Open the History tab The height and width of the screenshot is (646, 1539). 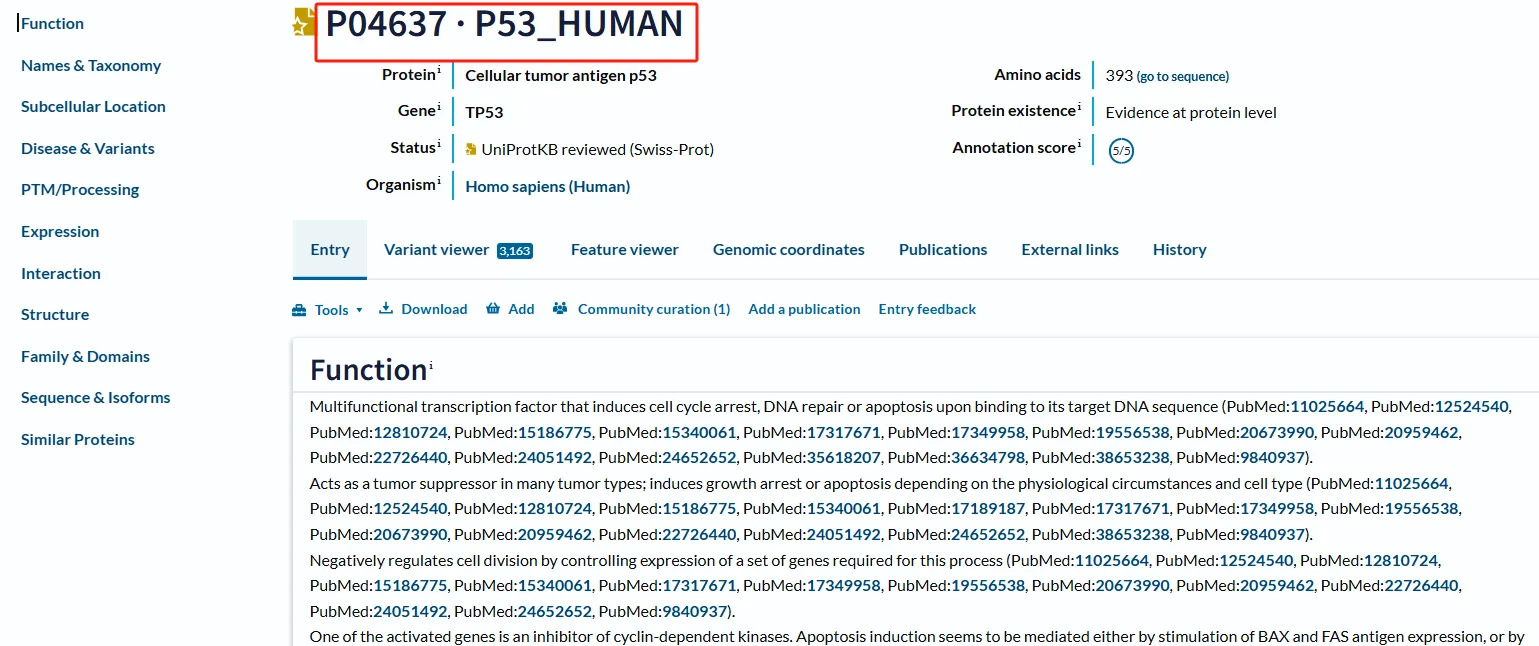(x=1179, y=250)
